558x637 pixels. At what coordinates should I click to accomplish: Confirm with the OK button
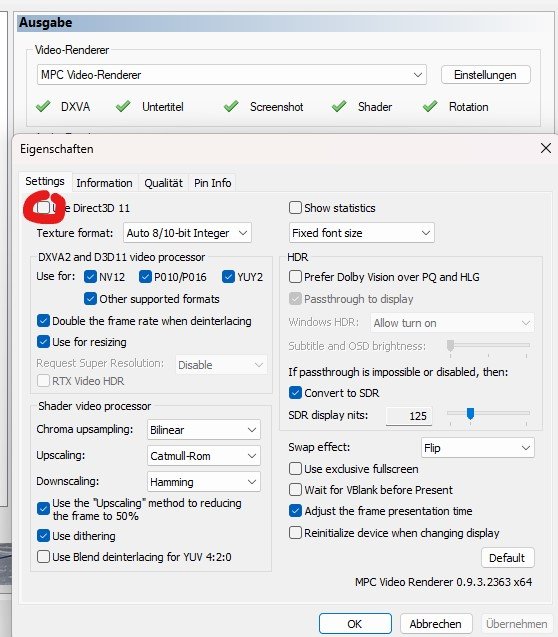click(355, 624)
